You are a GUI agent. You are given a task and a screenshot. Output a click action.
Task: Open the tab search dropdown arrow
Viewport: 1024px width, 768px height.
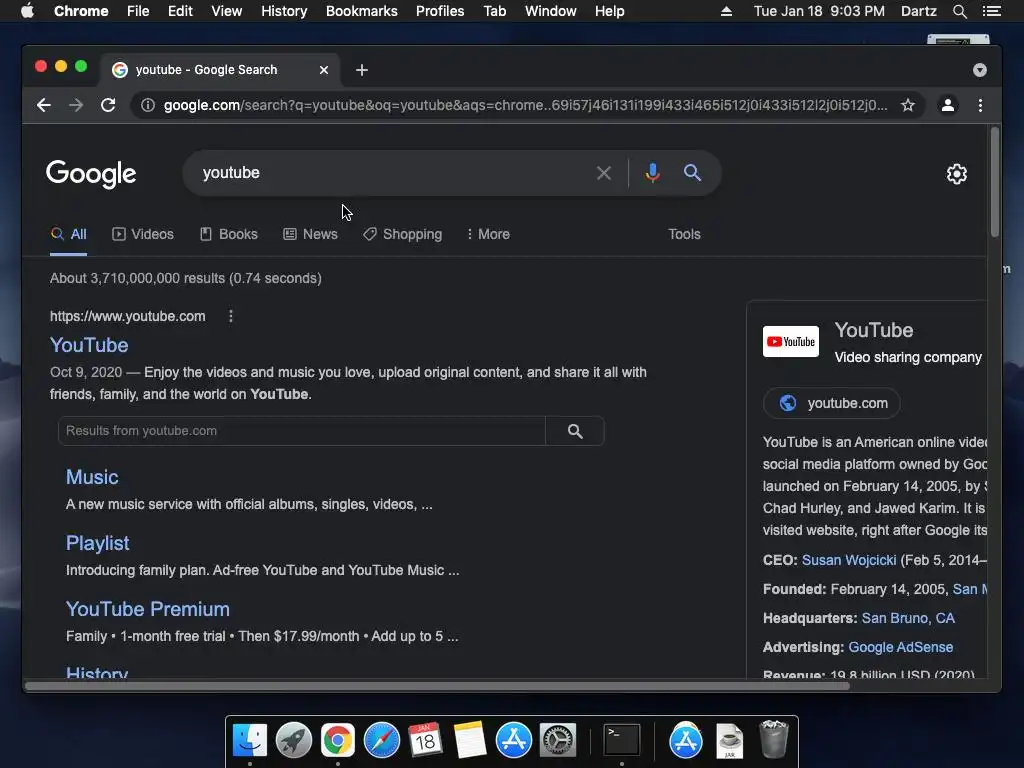click(x=980, y=70)
